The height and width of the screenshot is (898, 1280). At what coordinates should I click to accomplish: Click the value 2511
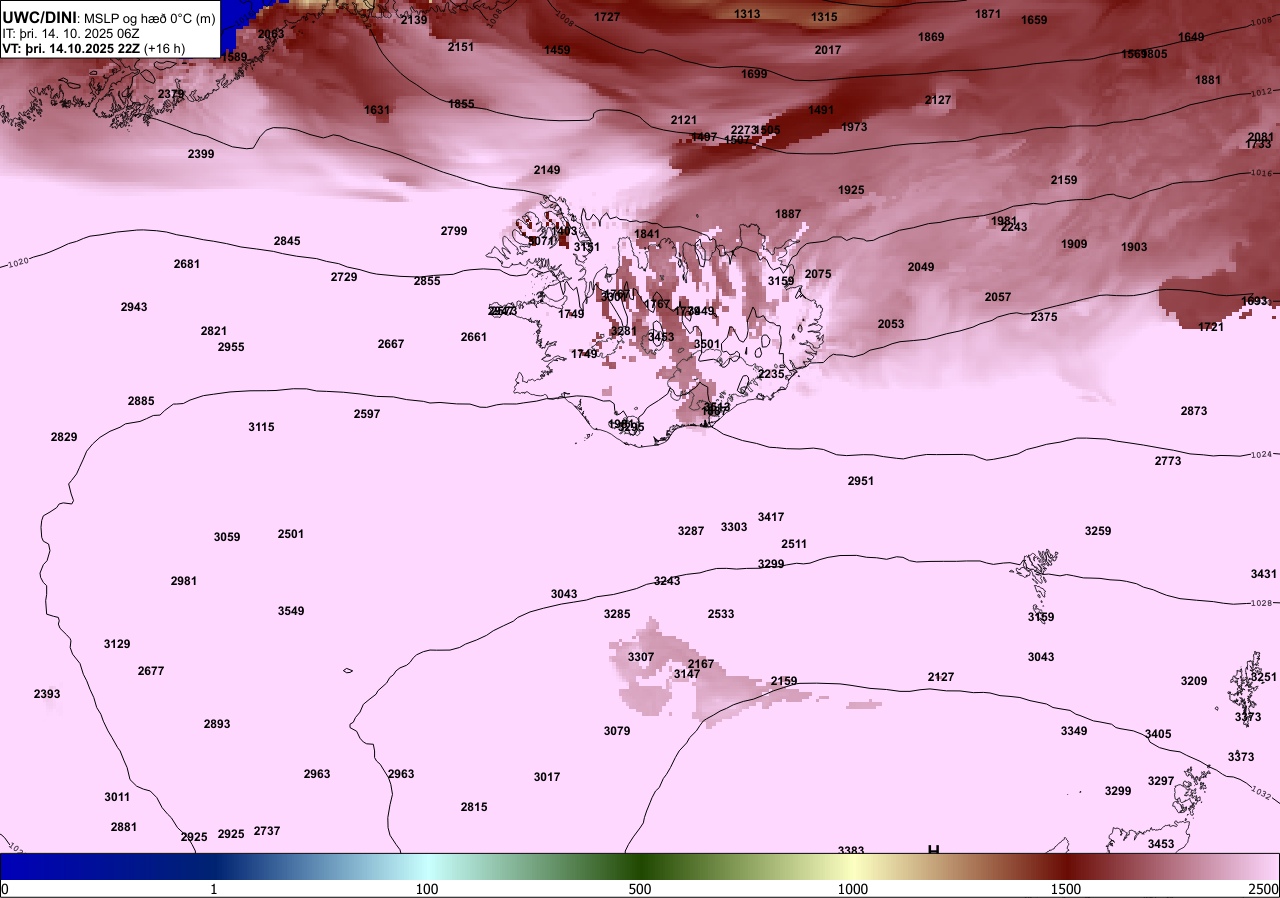794,544
